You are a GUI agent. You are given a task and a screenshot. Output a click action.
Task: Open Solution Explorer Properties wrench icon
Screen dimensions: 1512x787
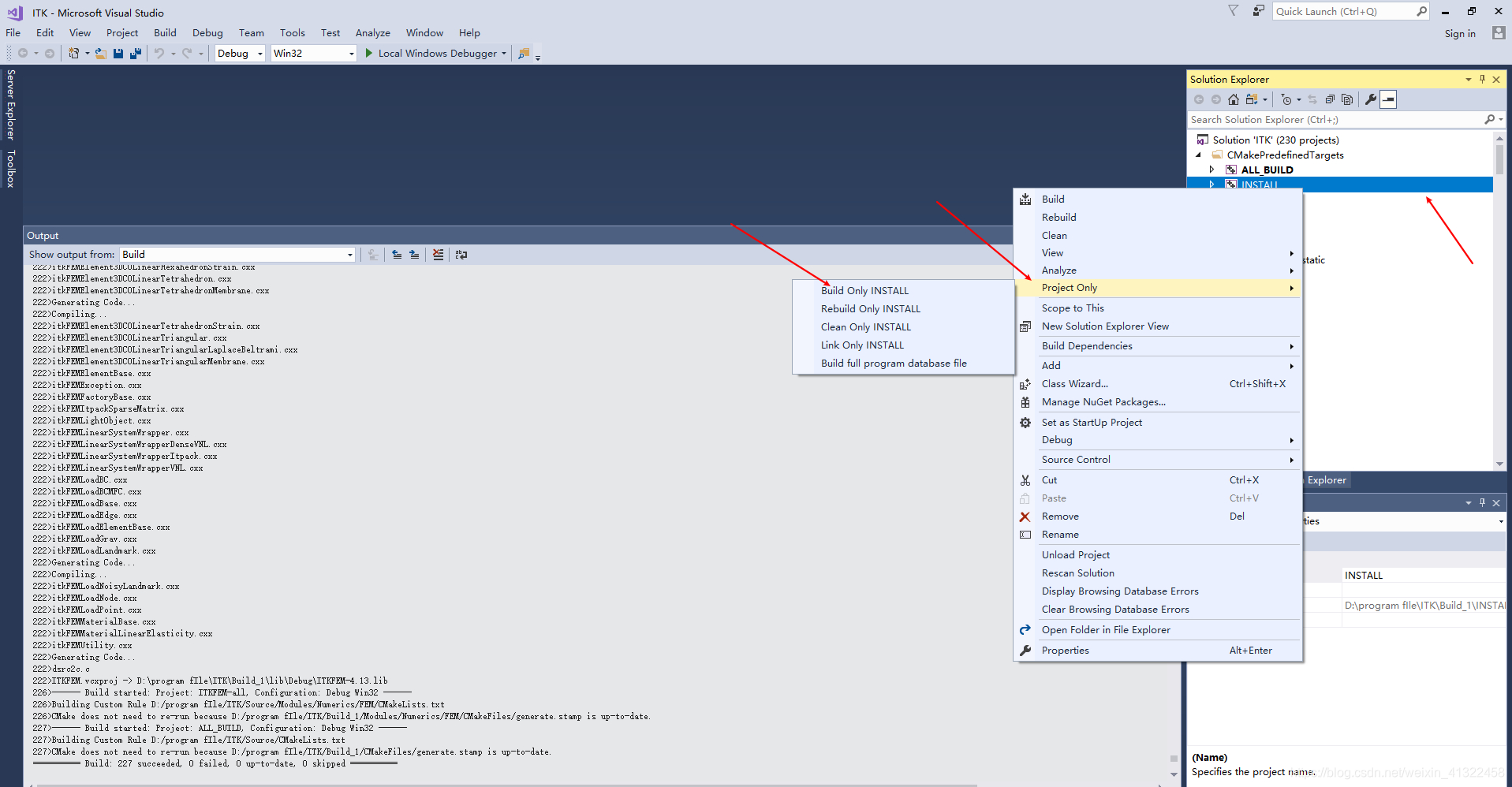[1371, 99]
